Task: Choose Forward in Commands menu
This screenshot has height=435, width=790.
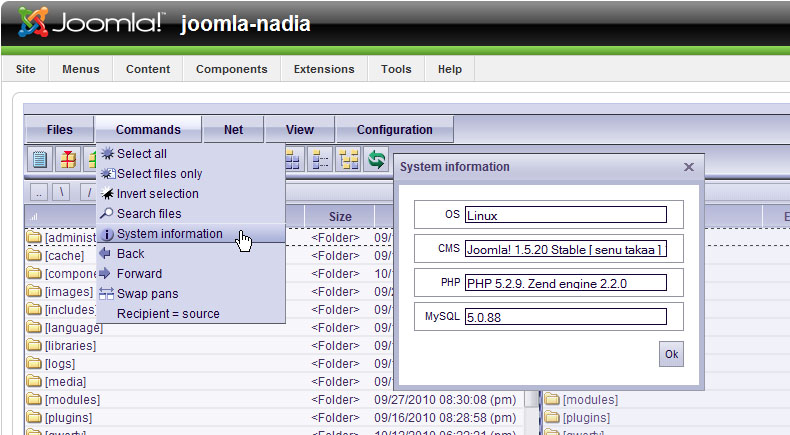Action: point(191,274)
